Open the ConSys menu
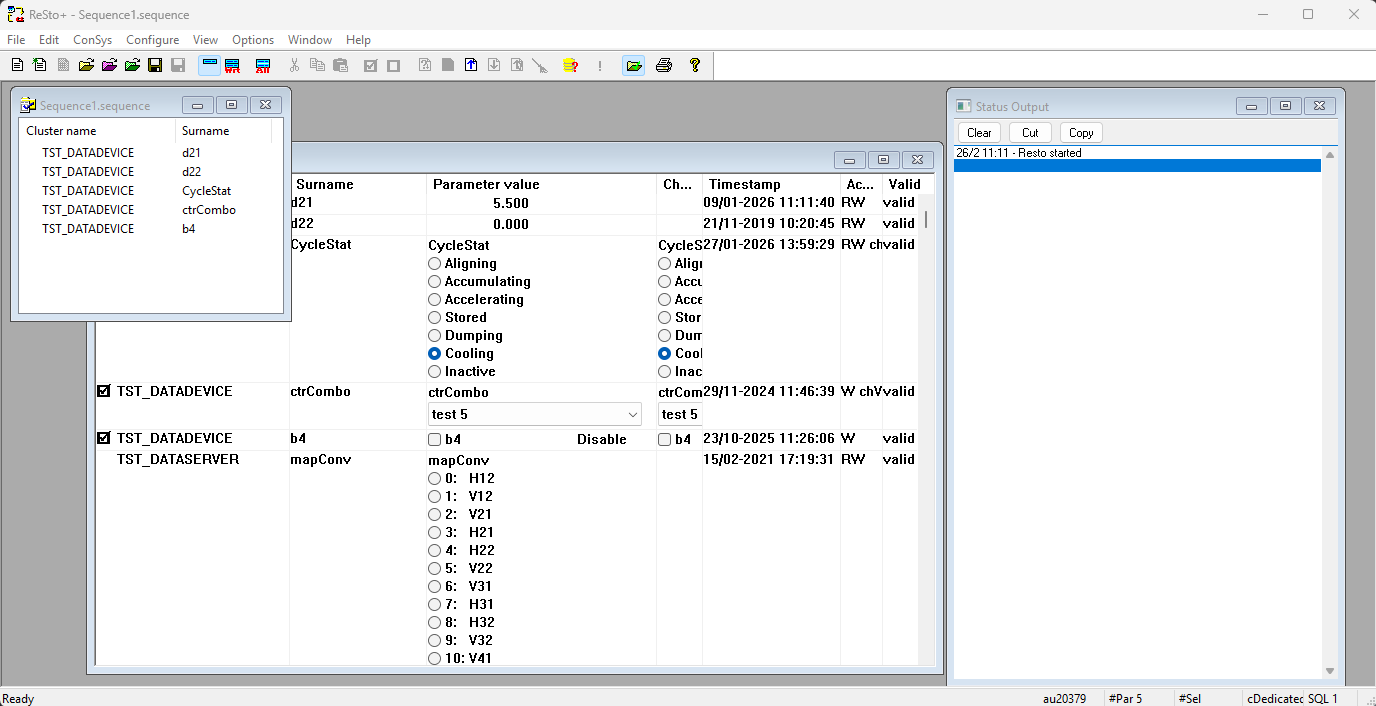Screen dimensions: 1376x706 (92, 40)
